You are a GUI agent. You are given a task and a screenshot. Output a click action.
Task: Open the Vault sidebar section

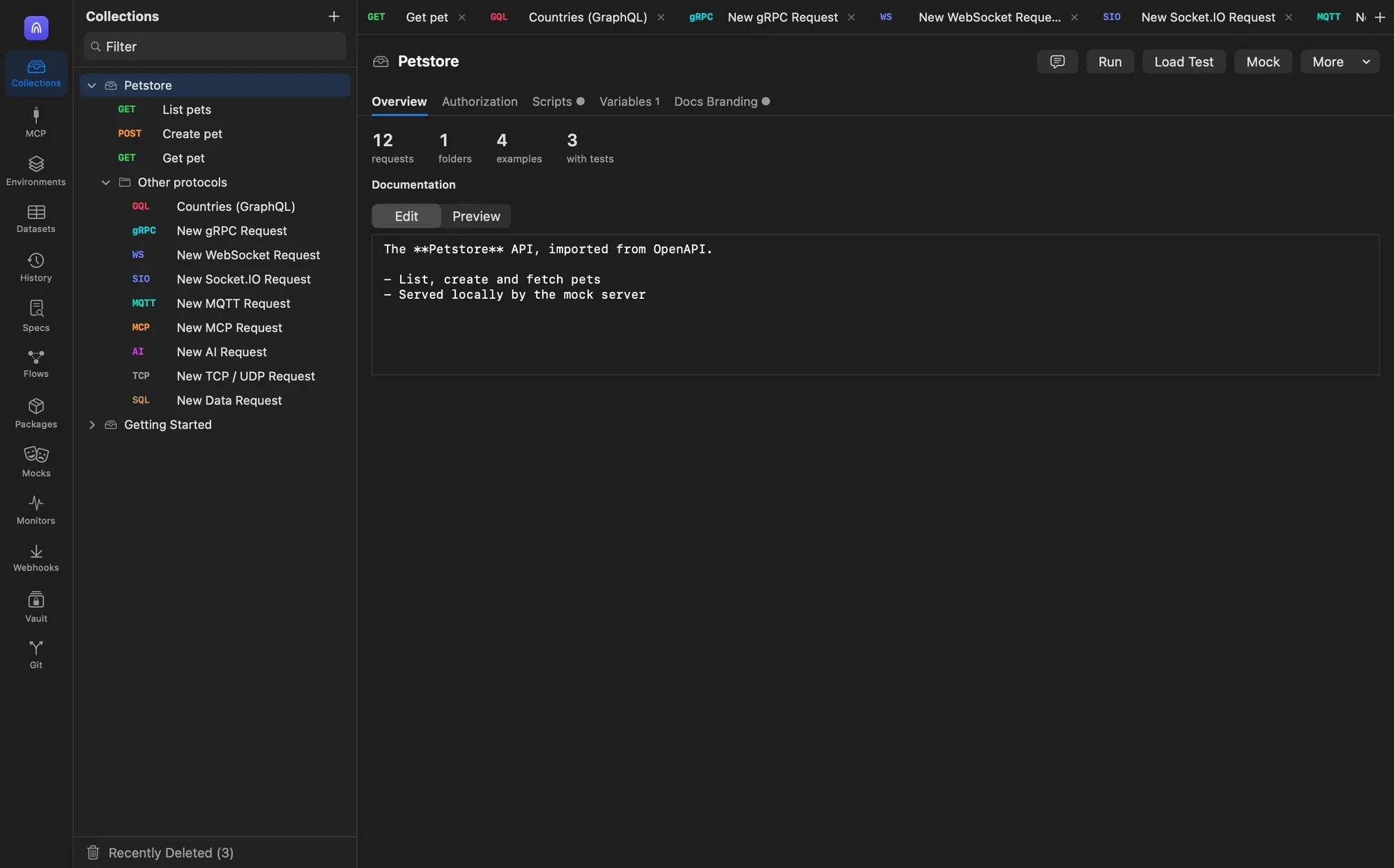[36, 607]
